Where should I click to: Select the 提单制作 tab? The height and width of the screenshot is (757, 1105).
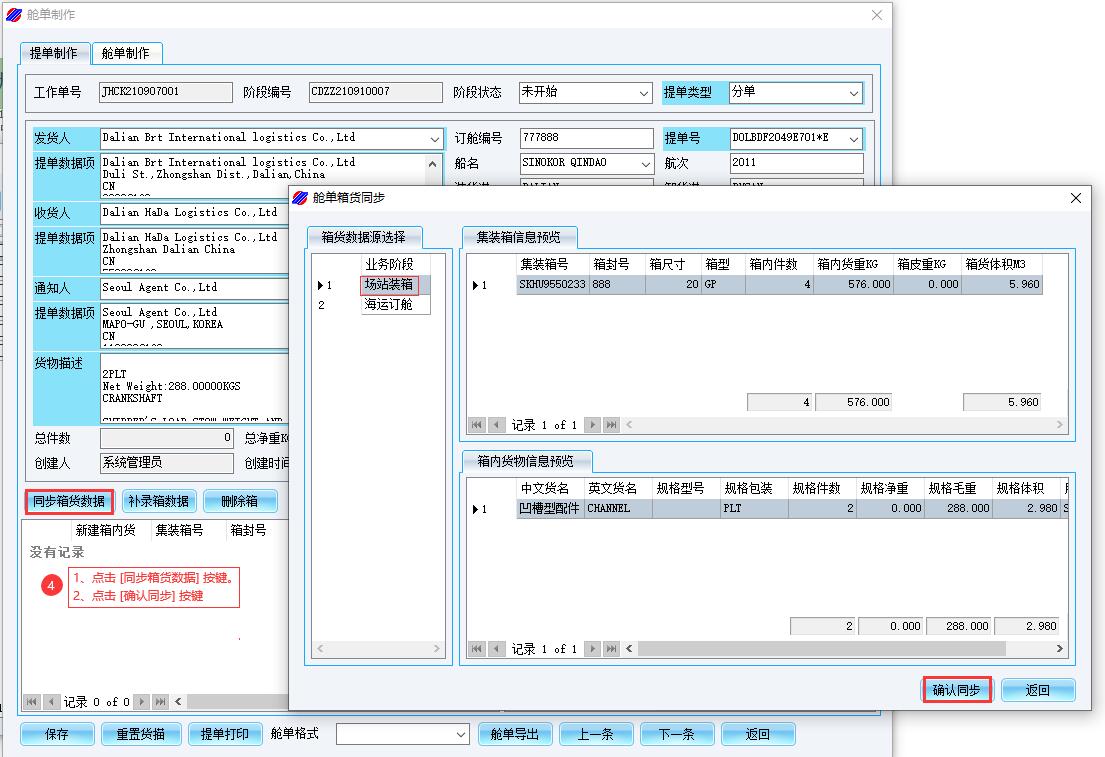[x=54, y=53]
